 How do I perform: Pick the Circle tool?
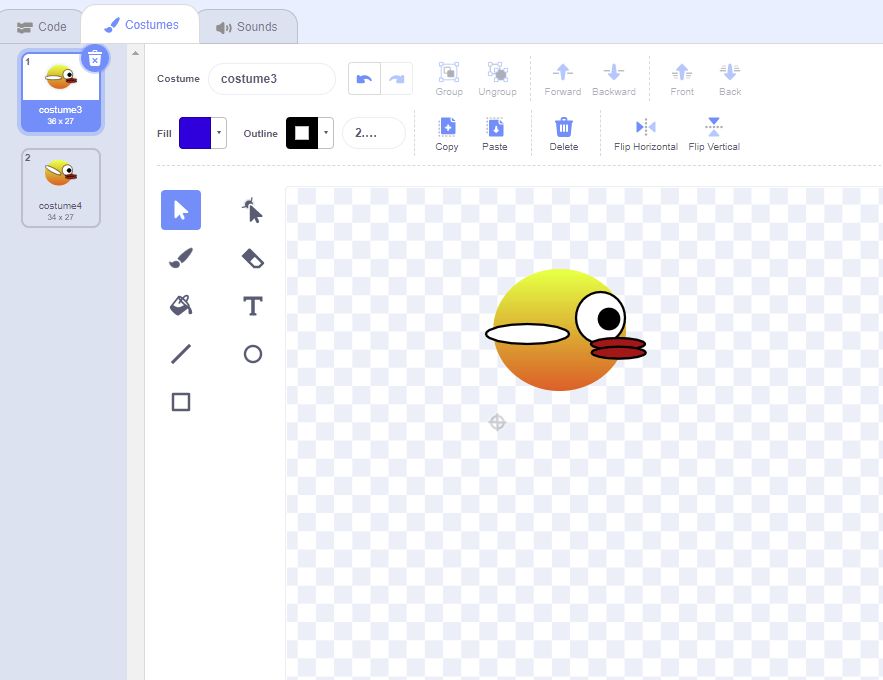[252, 354]
